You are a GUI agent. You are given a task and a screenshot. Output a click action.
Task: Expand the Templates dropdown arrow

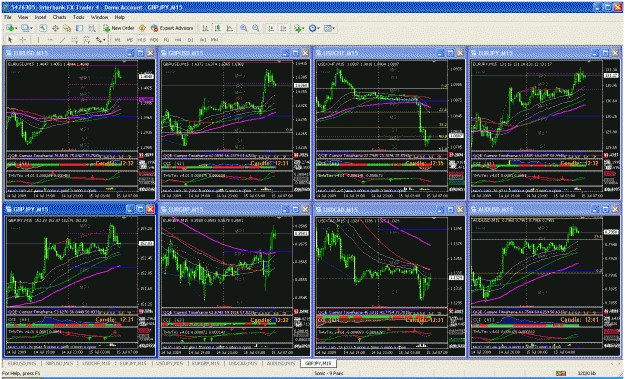point(334,28)
